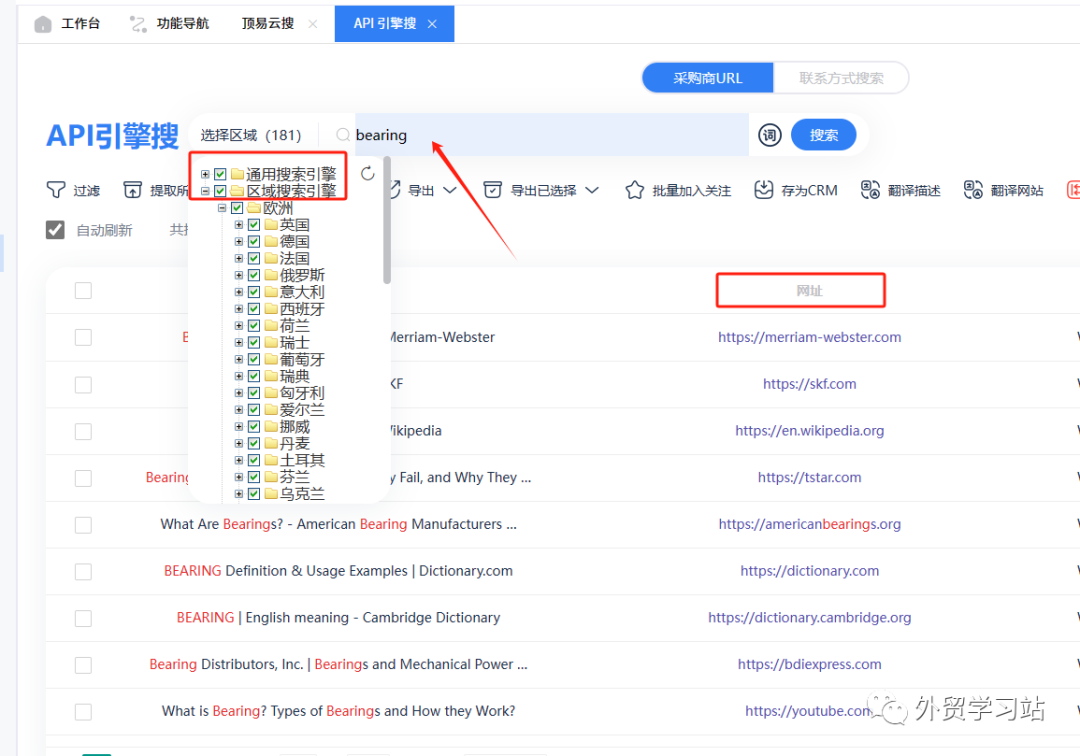Click the bearing search input field
This screenshot has height=756, width=1080.
(551, 135)
